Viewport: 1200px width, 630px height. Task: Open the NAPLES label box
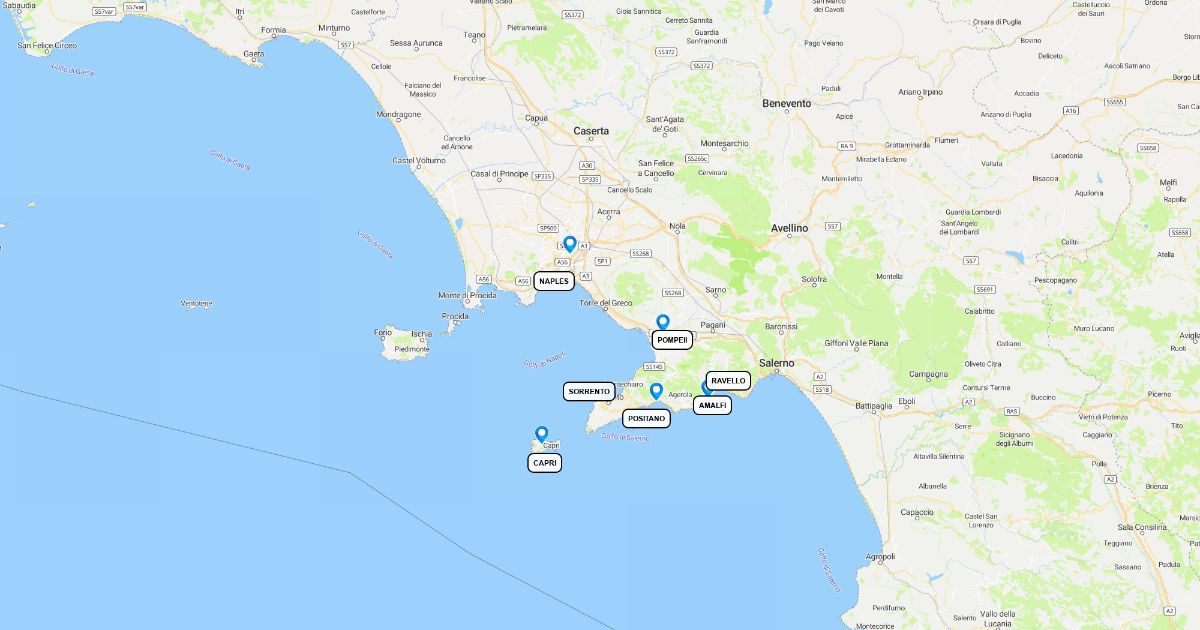coord(554,281)
